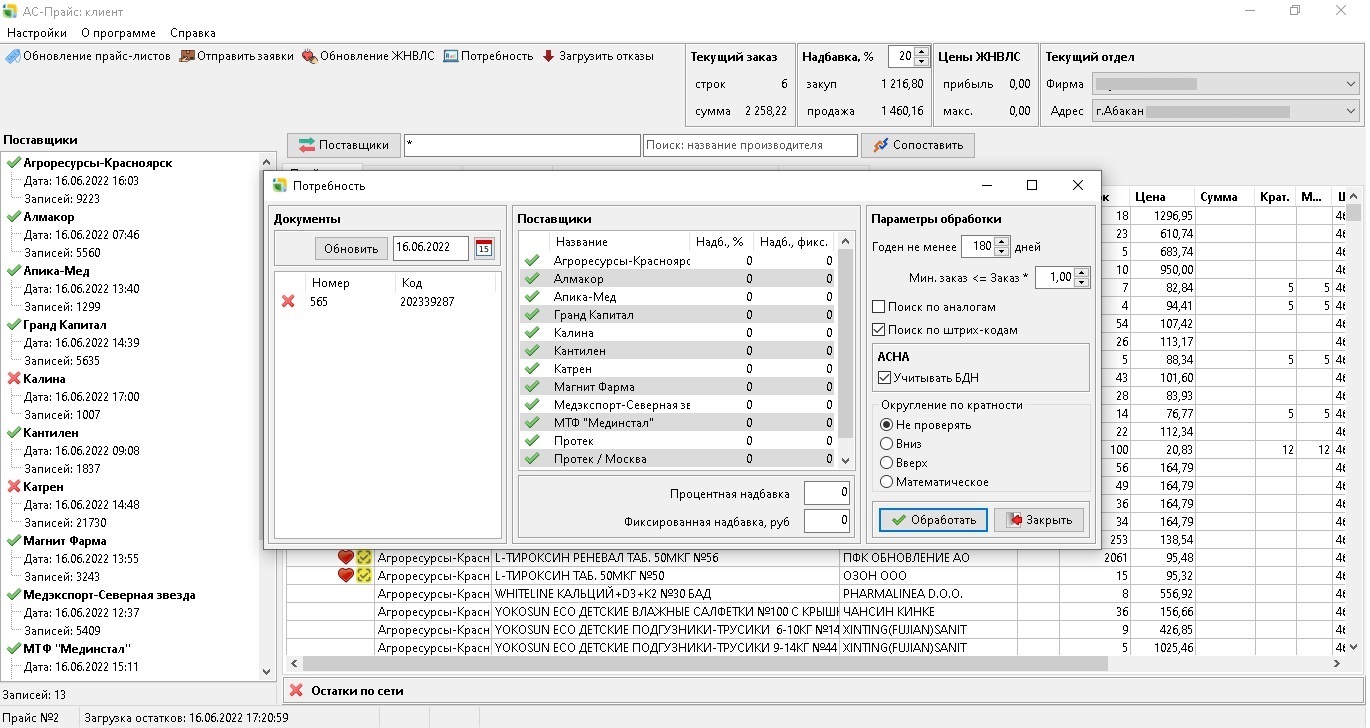
Task: Click the dialog suppliers list scrollbar down arrow
Action: point(847,460)
